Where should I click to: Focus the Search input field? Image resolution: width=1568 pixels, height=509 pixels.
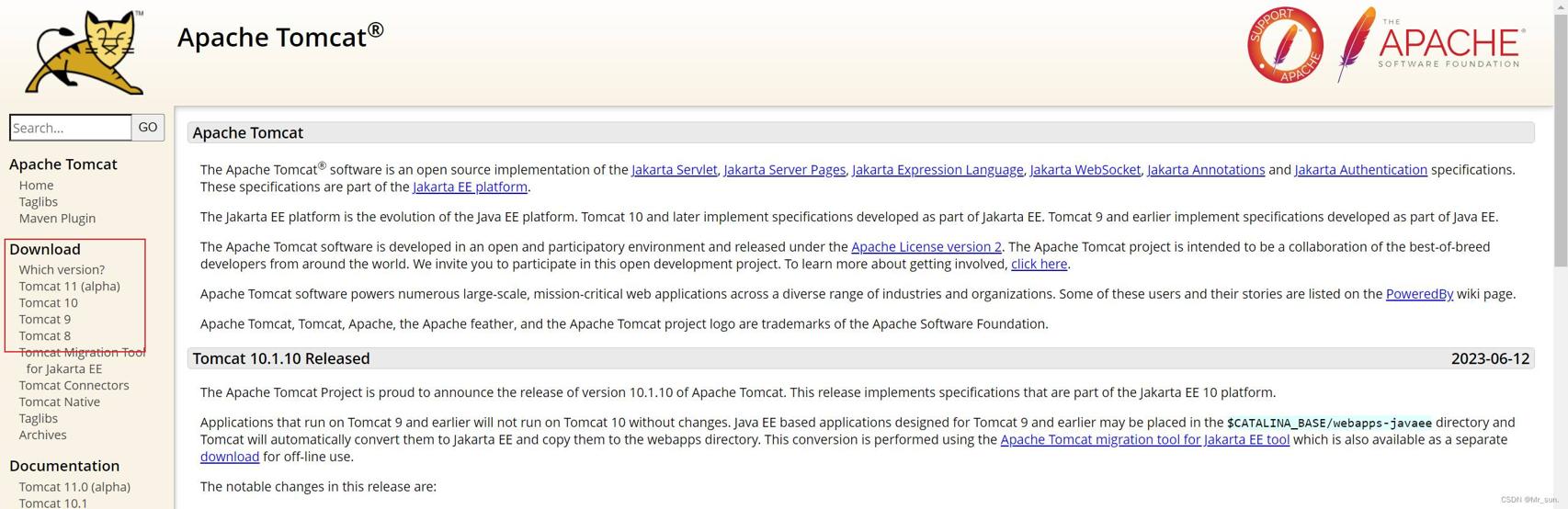71,128
